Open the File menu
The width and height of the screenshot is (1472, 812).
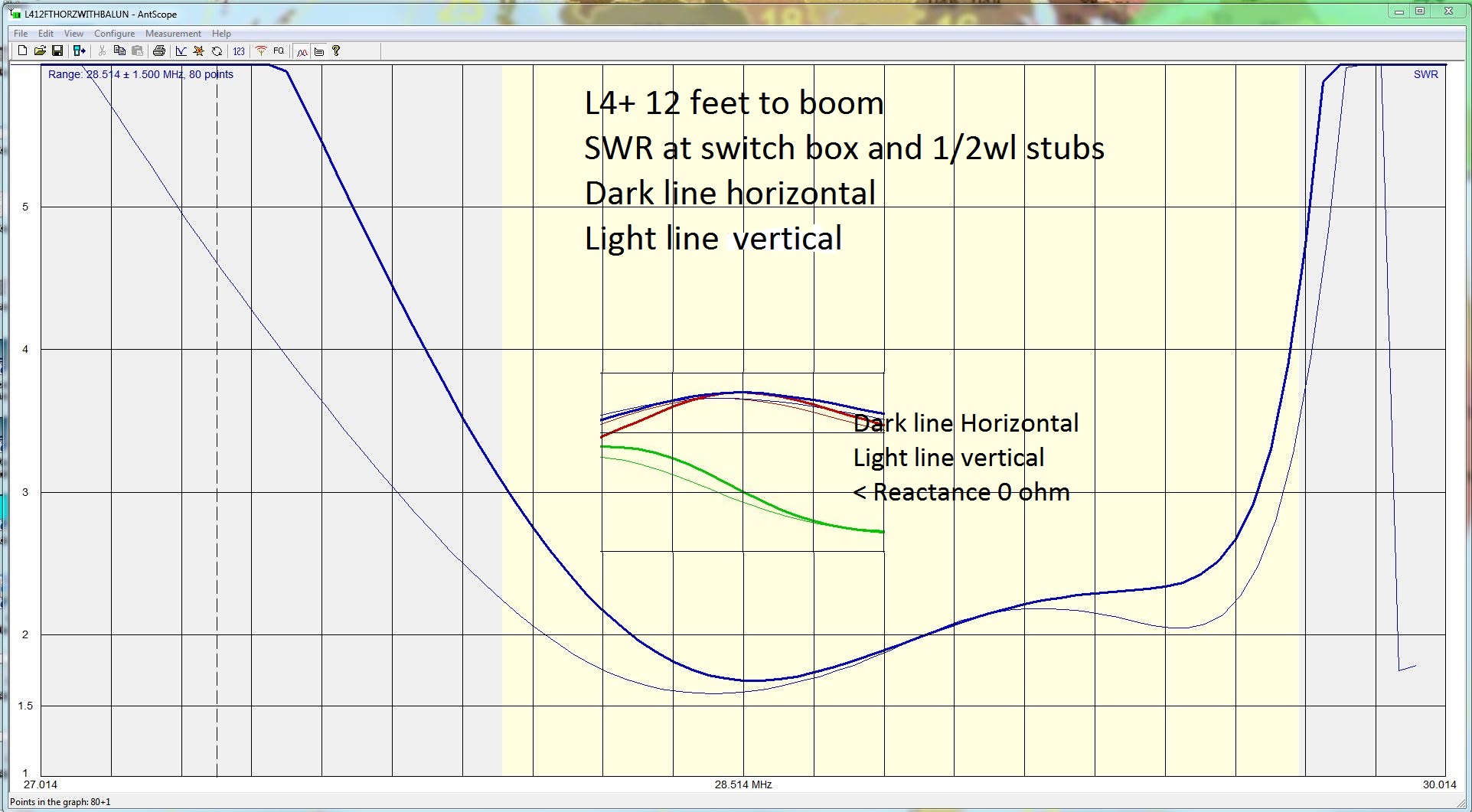coord(21,34)
